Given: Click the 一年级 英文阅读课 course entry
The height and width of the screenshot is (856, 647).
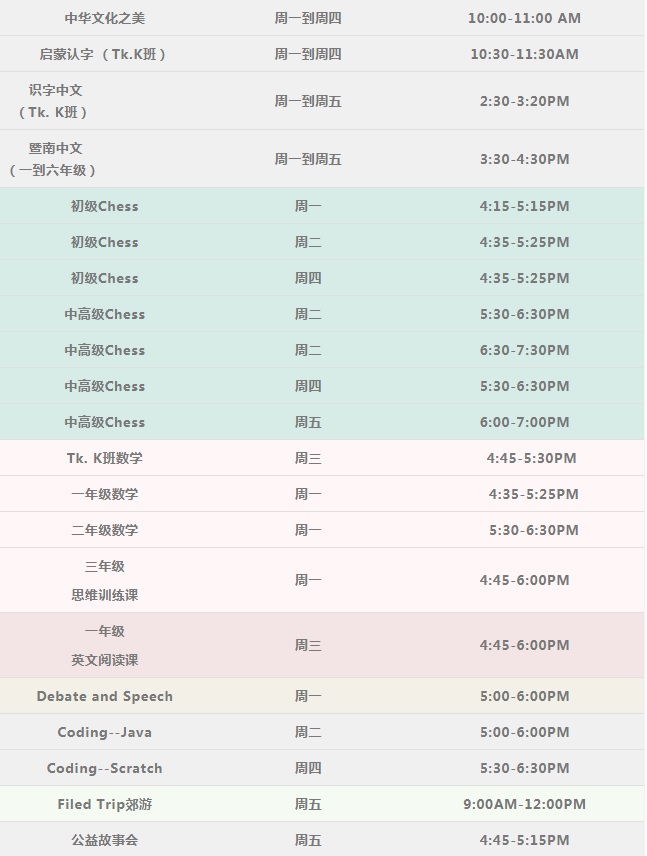Looking at the screenshot, I should (x=104, y=645).
